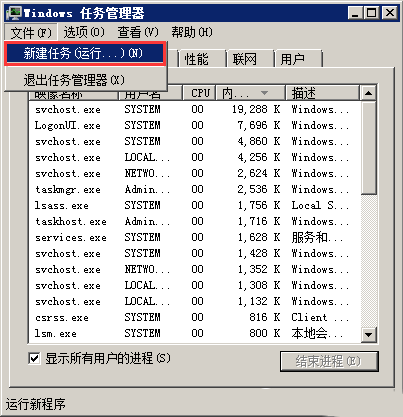Select svchost.exe row using 1,308 K
The height and width of the screenshot is (417, 403).
pyautogui.click(x=195, y=285)
